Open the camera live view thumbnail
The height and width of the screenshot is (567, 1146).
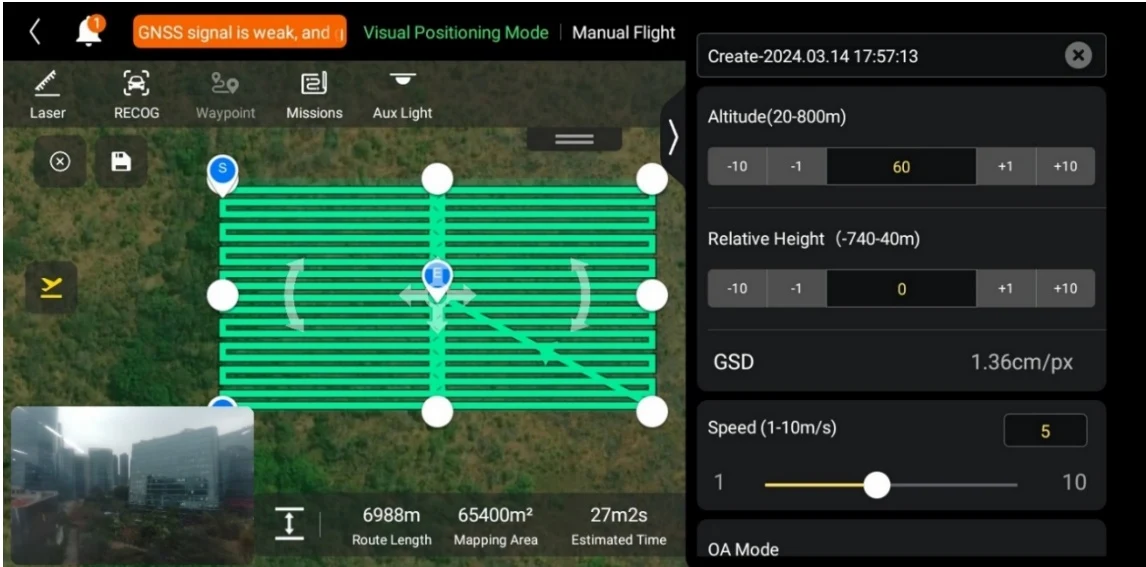(x=132, y=485)
